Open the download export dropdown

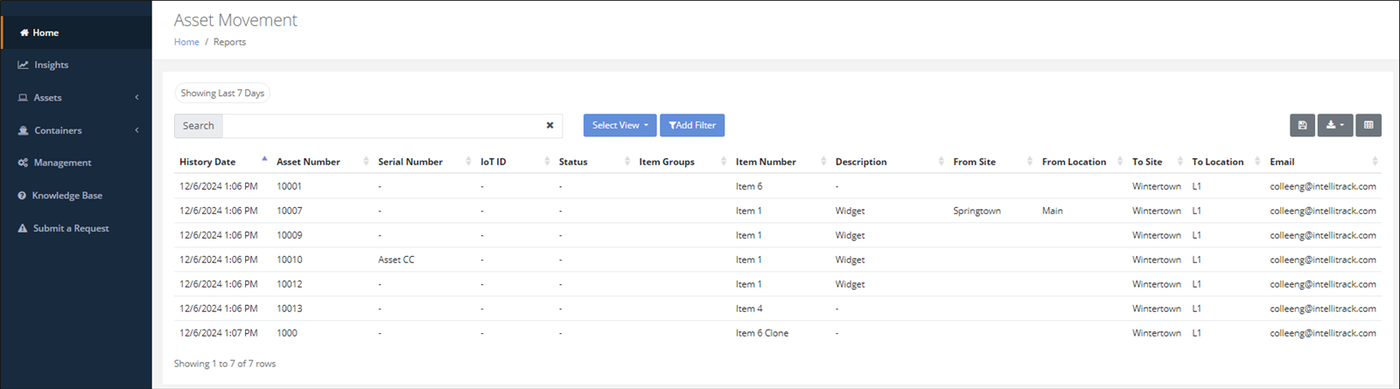(x=1335, y=125)
